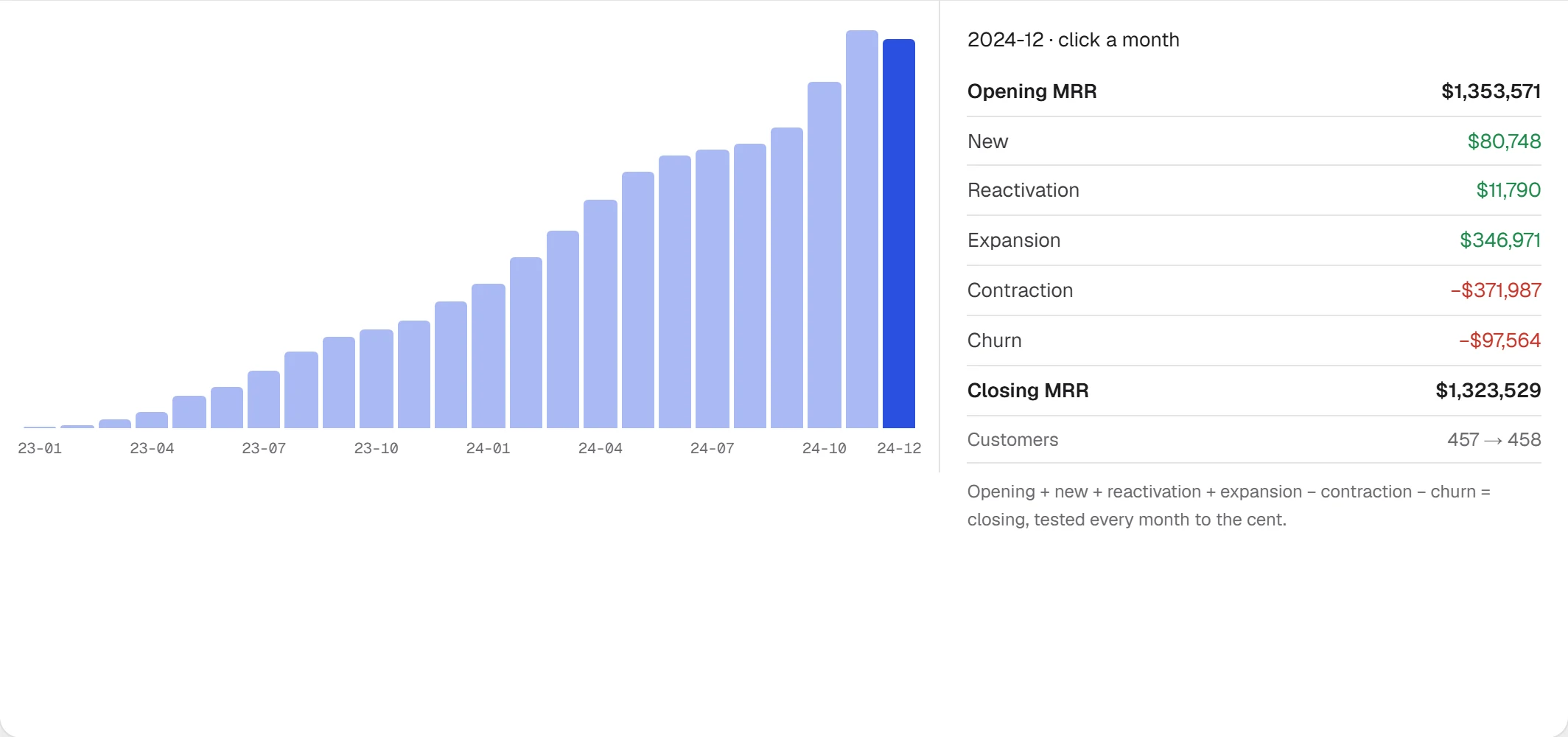Click the 'Contraction' row label
This screenshot has width=1568, height=737.
click(1020, 290)
